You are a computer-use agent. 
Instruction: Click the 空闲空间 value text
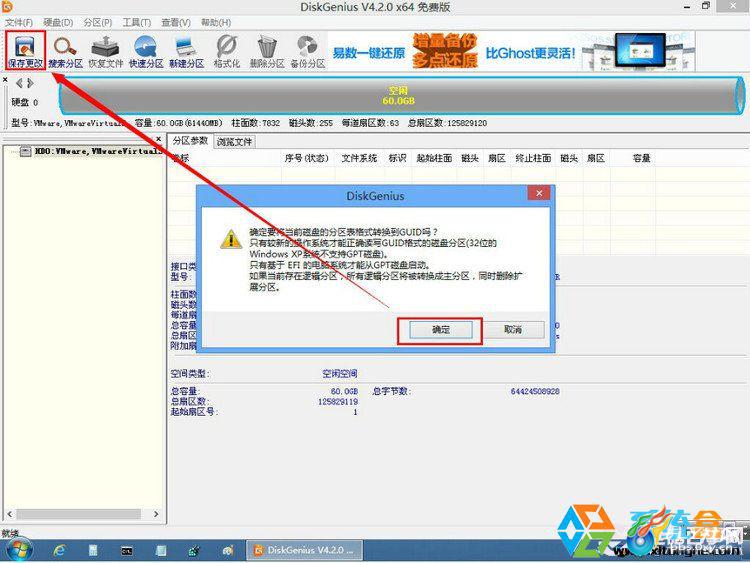[340, 374]
